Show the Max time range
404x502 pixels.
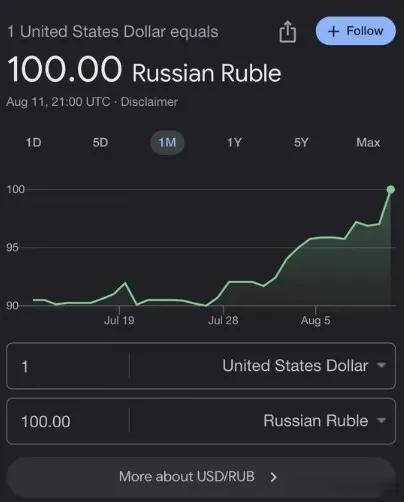[368, 143]
